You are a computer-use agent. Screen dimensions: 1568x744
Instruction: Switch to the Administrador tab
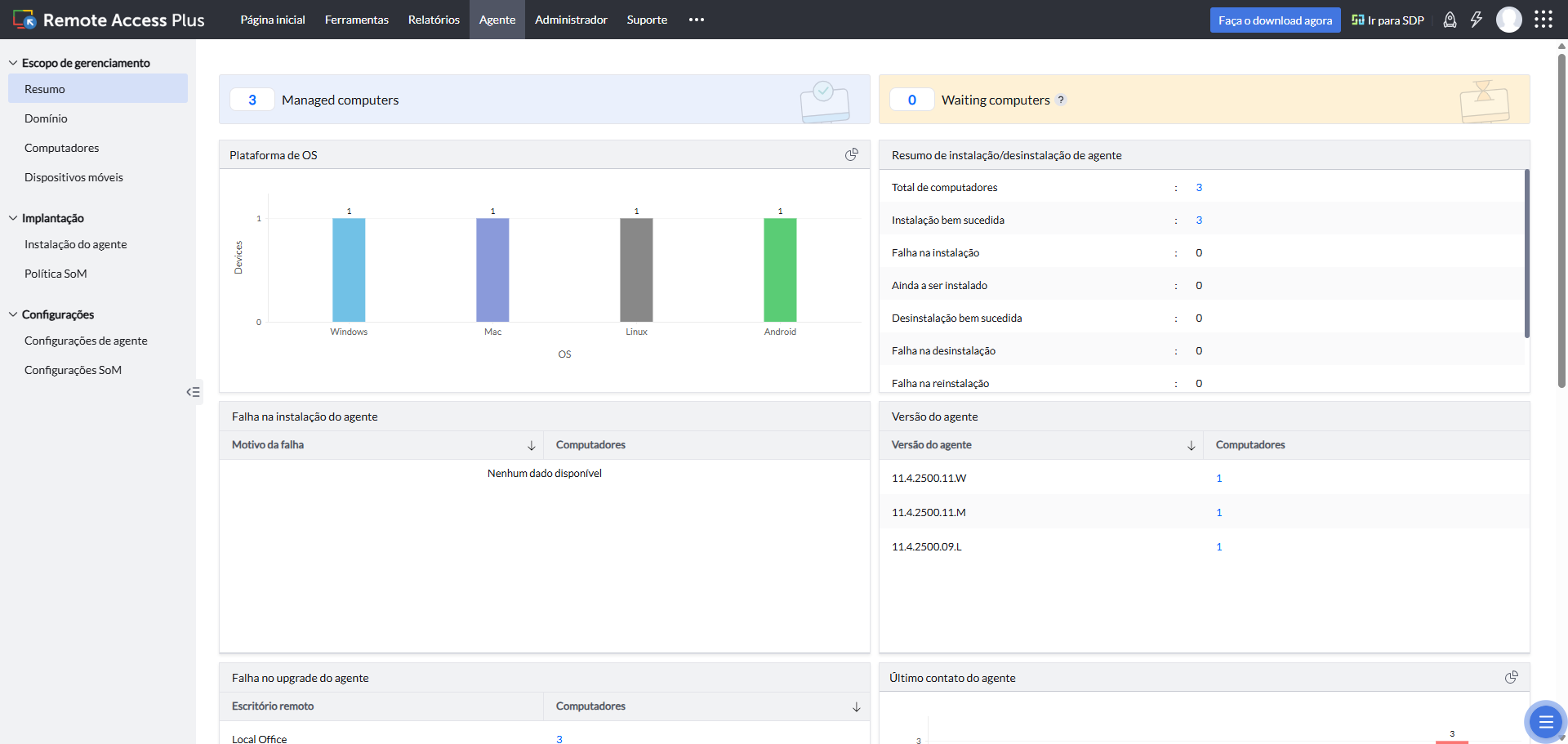571,20
